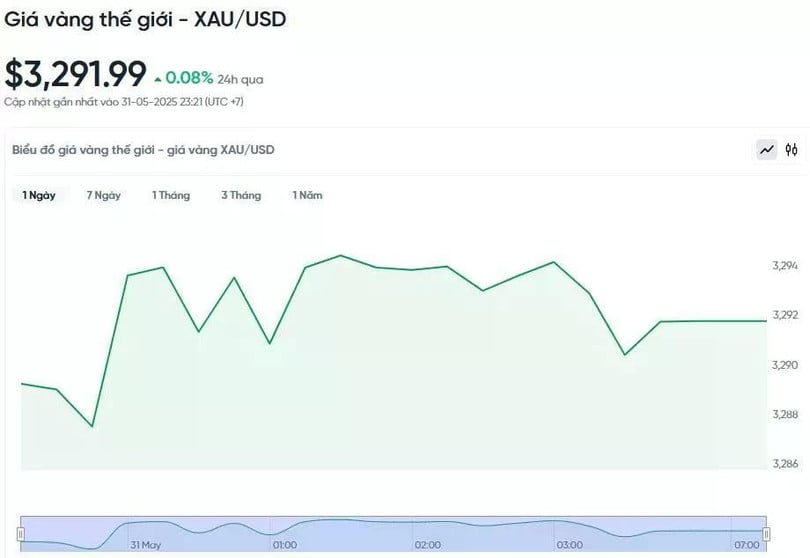Click the 02:00 timeline label
The height and width of the screenshot is (558, 810).
(428, 545)
